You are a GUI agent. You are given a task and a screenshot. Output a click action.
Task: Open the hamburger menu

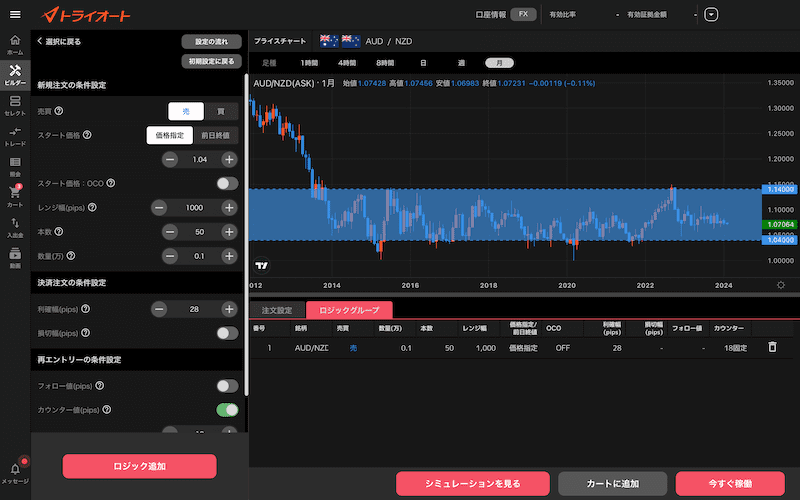[15, 14]
